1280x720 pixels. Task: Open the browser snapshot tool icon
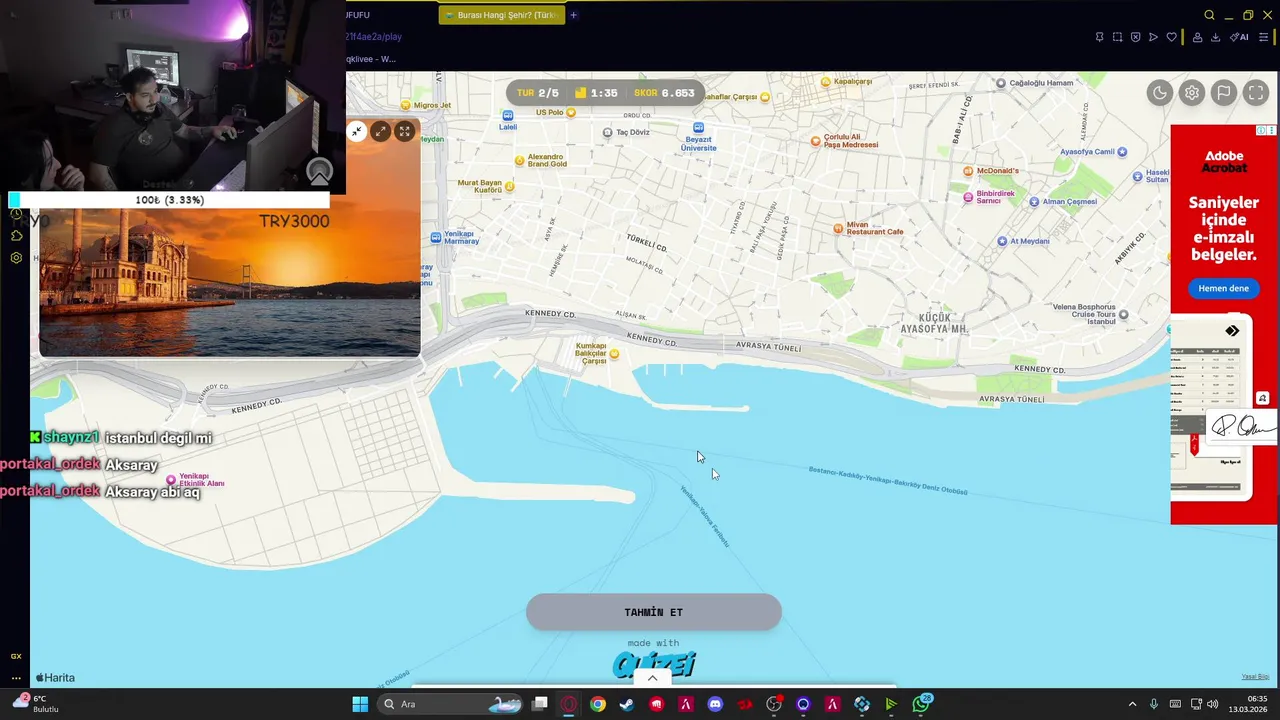tap(1117, 37)
